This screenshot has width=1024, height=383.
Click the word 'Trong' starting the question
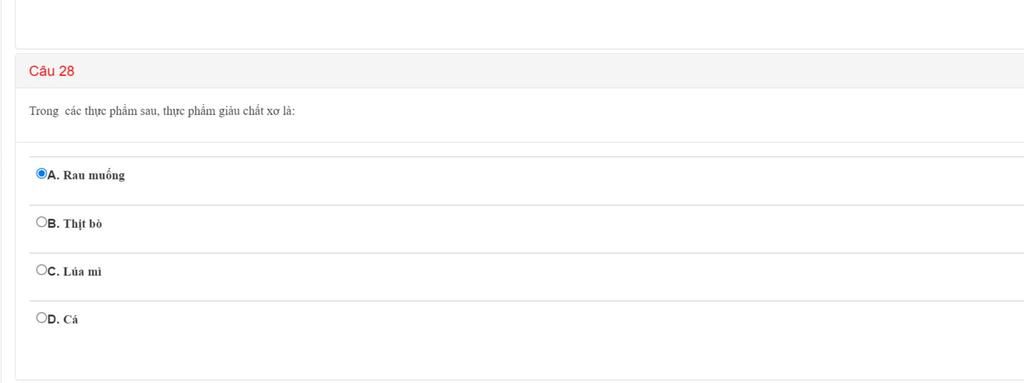(x=44, y=111)
